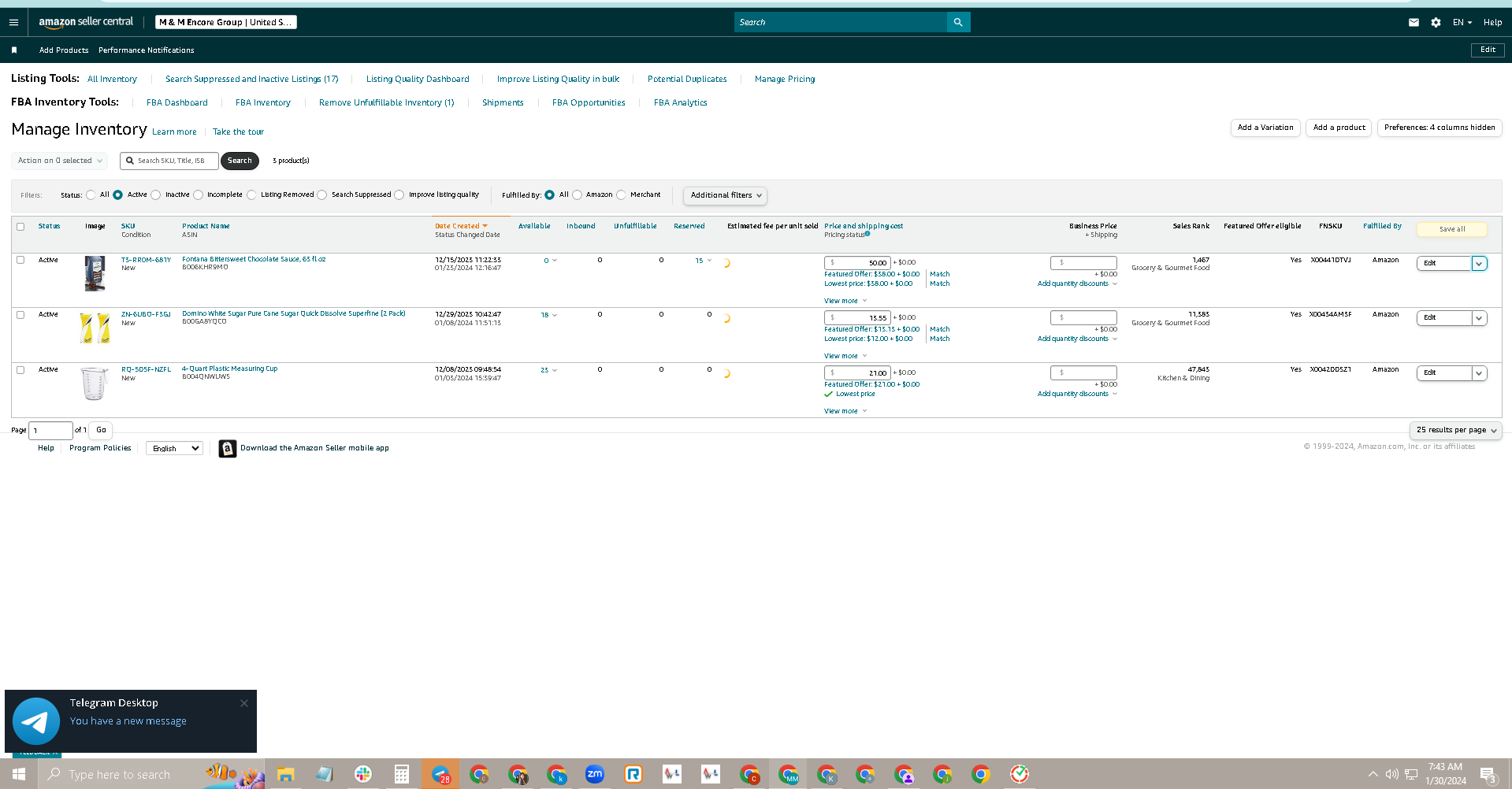The image size is (1512, 789).
Task: Open the All Inventory listing tool
Action: pyautogui.click(x=112, y=79)
